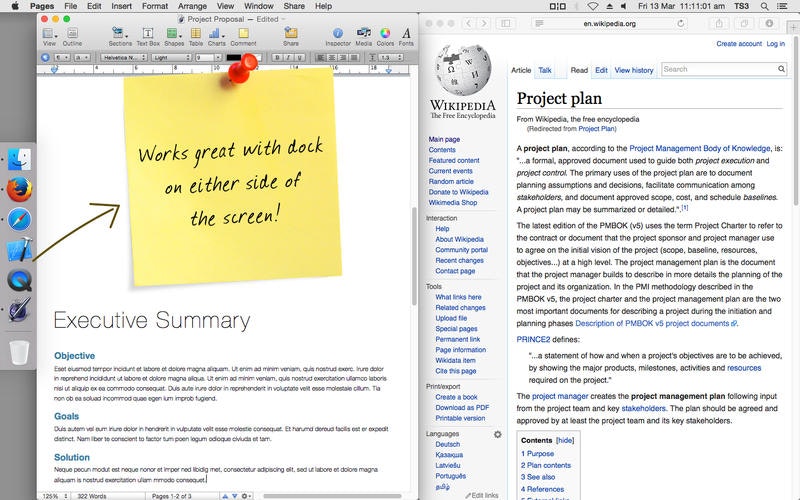Open the View history tab on Wikipedia

(x=634, y=70)
